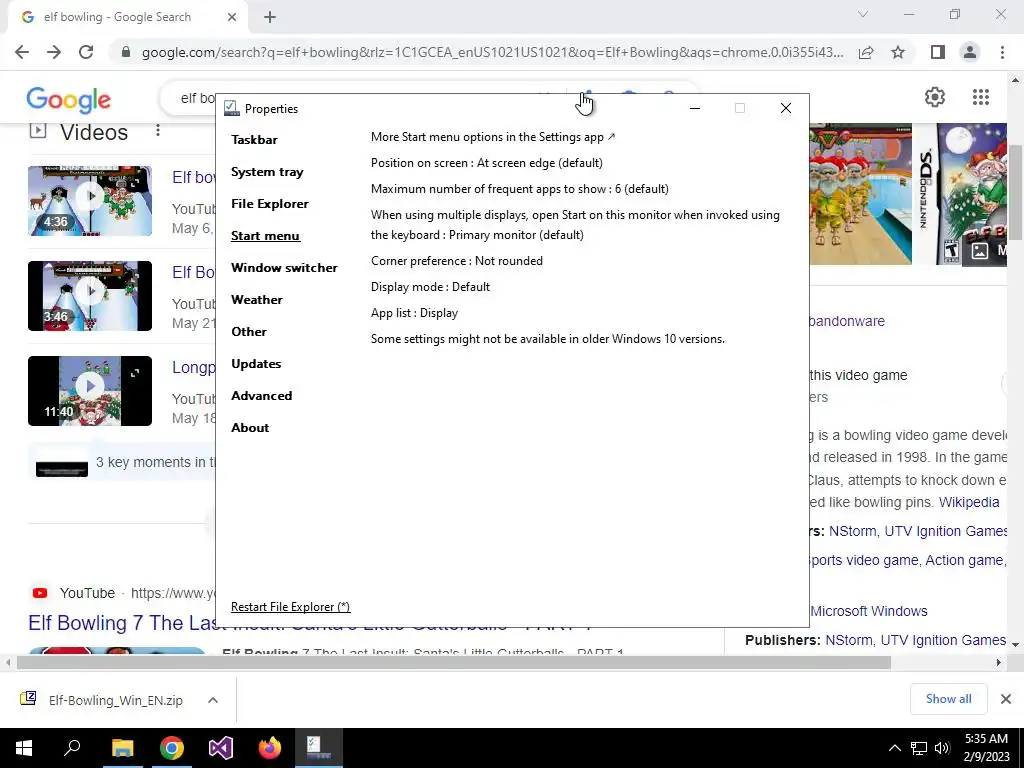Open taskbar Search
The image size is (1024, 768).
click(x=72, y=748)
